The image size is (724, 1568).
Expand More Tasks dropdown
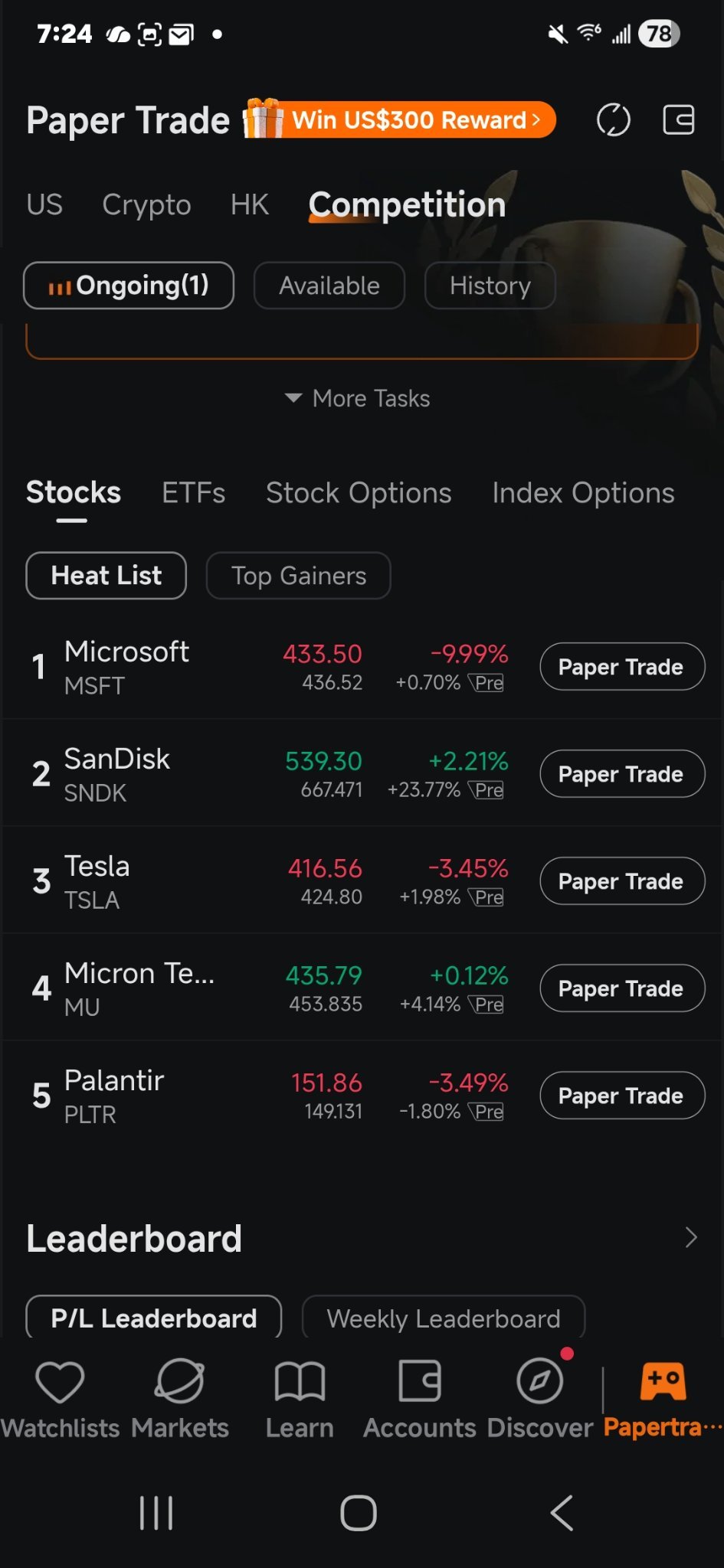coord(357,398)
